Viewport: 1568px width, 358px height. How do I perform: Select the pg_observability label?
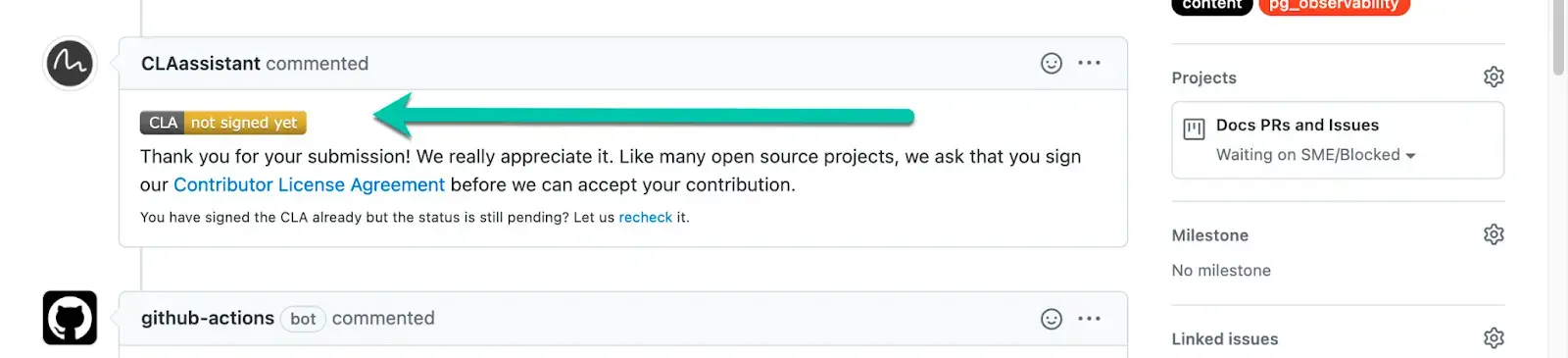[1334, 6]
